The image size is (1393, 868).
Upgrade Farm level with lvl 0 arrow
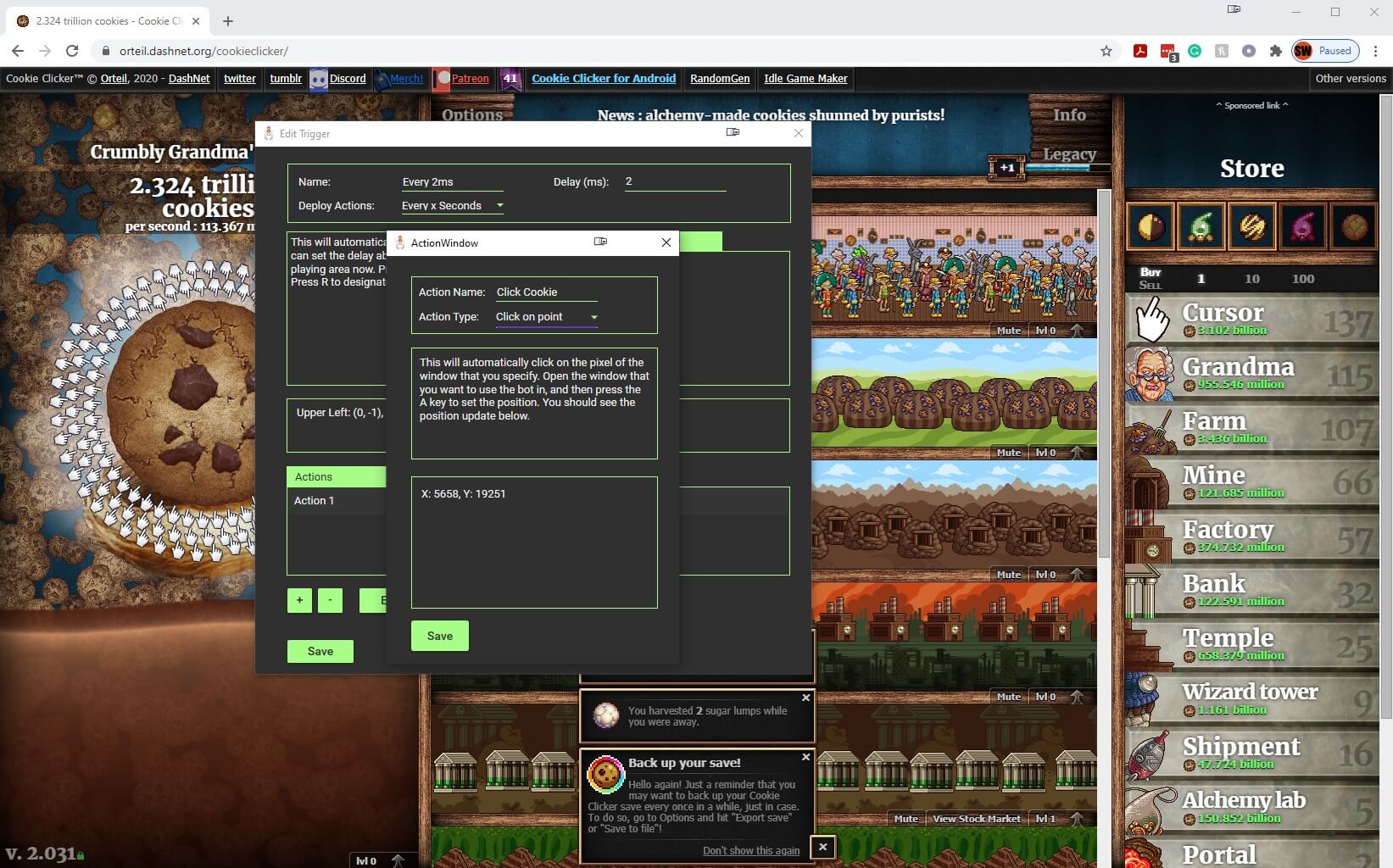pyautogui.click(x=1077, y=453)
